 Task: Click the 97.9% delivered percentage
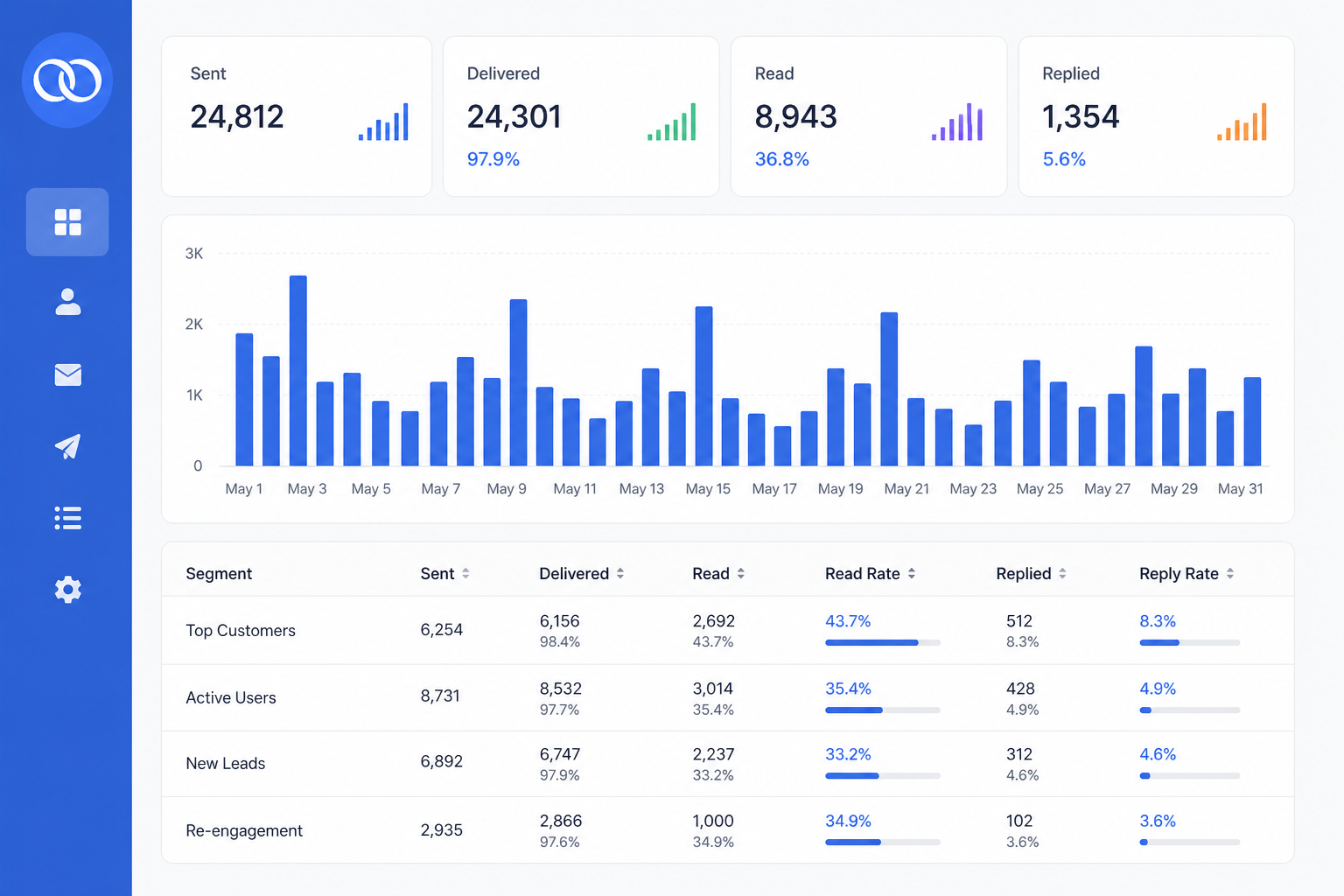(493, 159)
